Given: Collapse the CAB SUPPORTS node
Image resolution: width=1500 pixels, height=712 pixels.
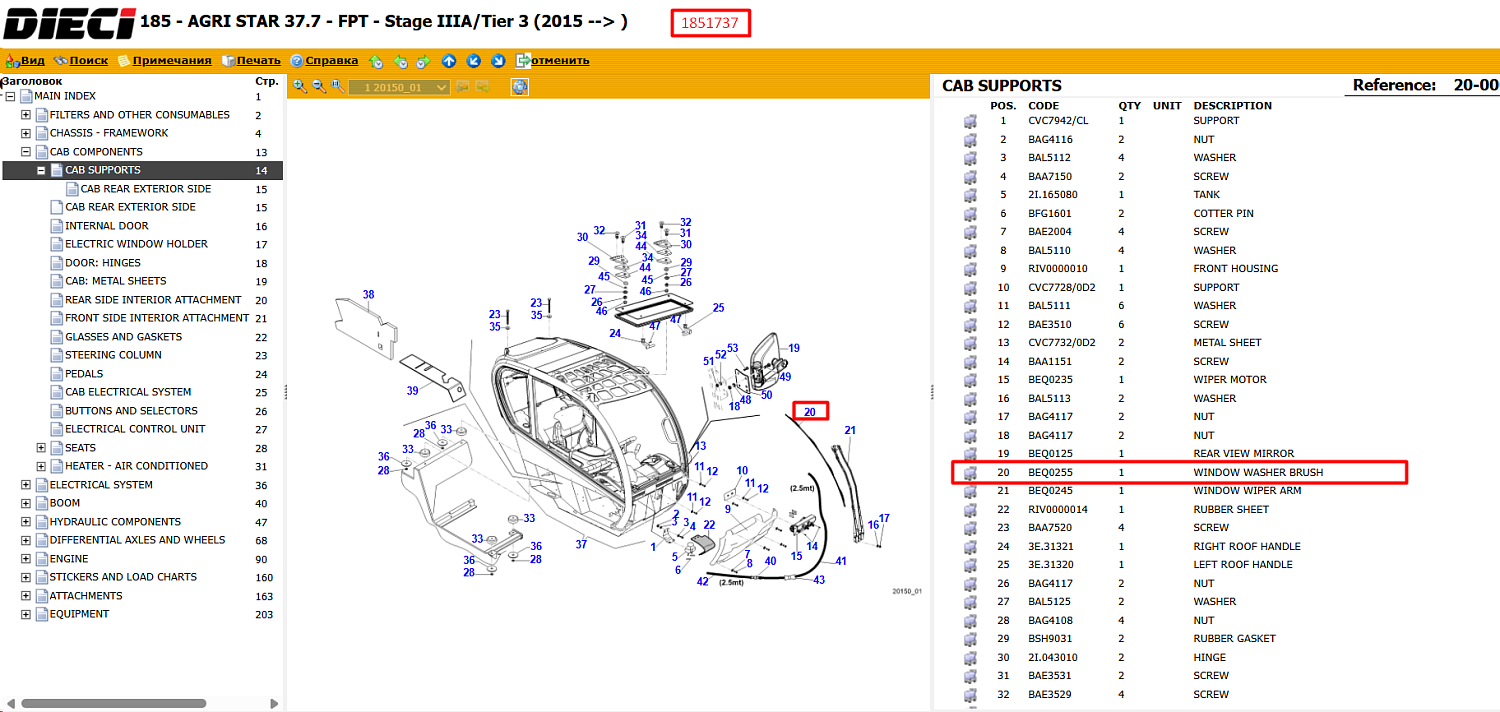Looking at the screenshot, I should (41, 170).
